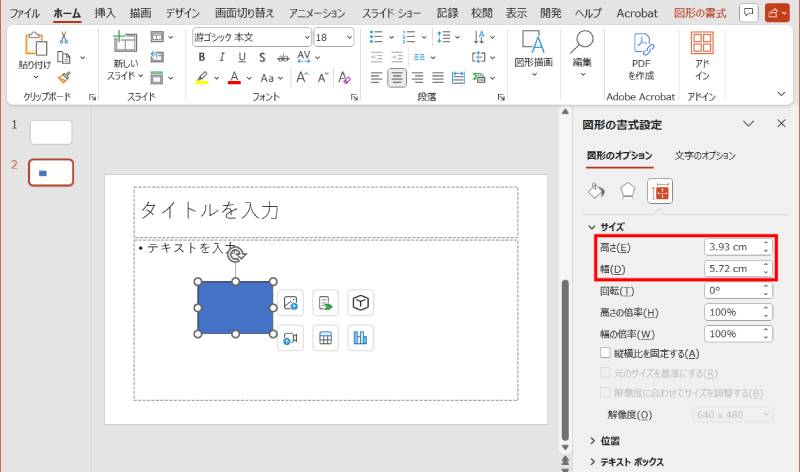Create a PDF with Adobe Acrobat
800x472 pixels.
[641, 56]
